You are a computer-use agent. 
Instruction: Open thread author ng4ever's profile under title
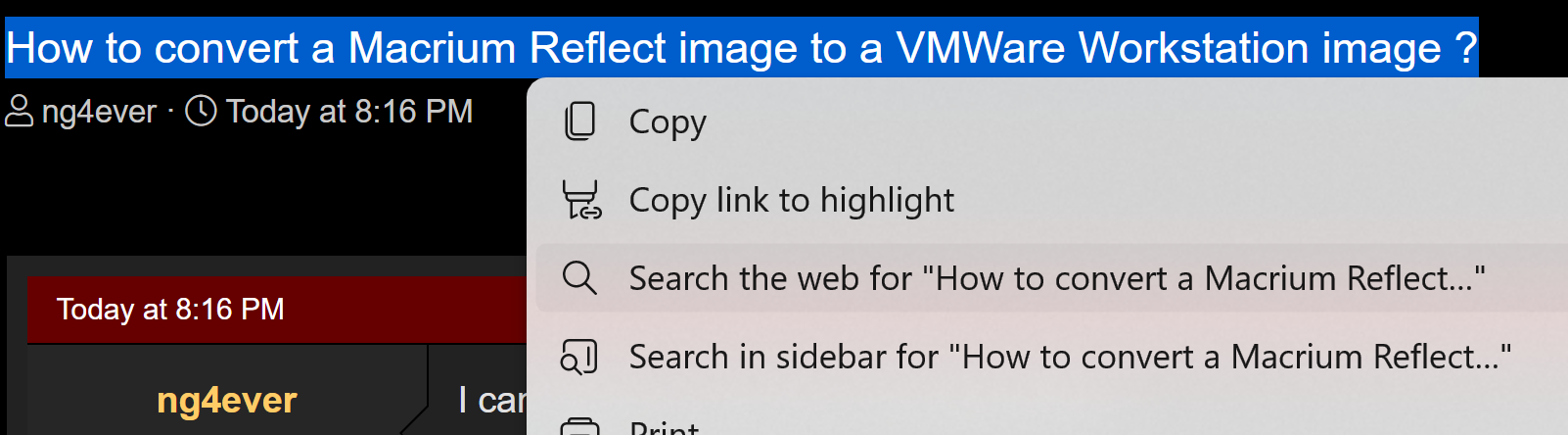99,112
